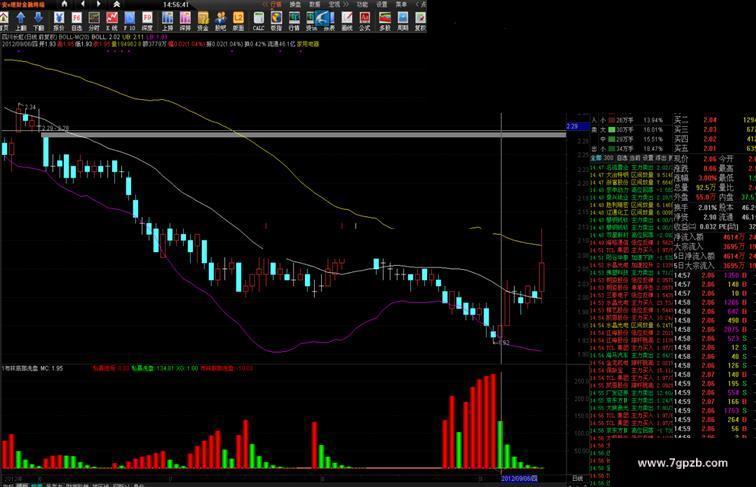Open the CALC calculator icon
Viewport: 756px width, 487px height.
(x=258, y=21)
